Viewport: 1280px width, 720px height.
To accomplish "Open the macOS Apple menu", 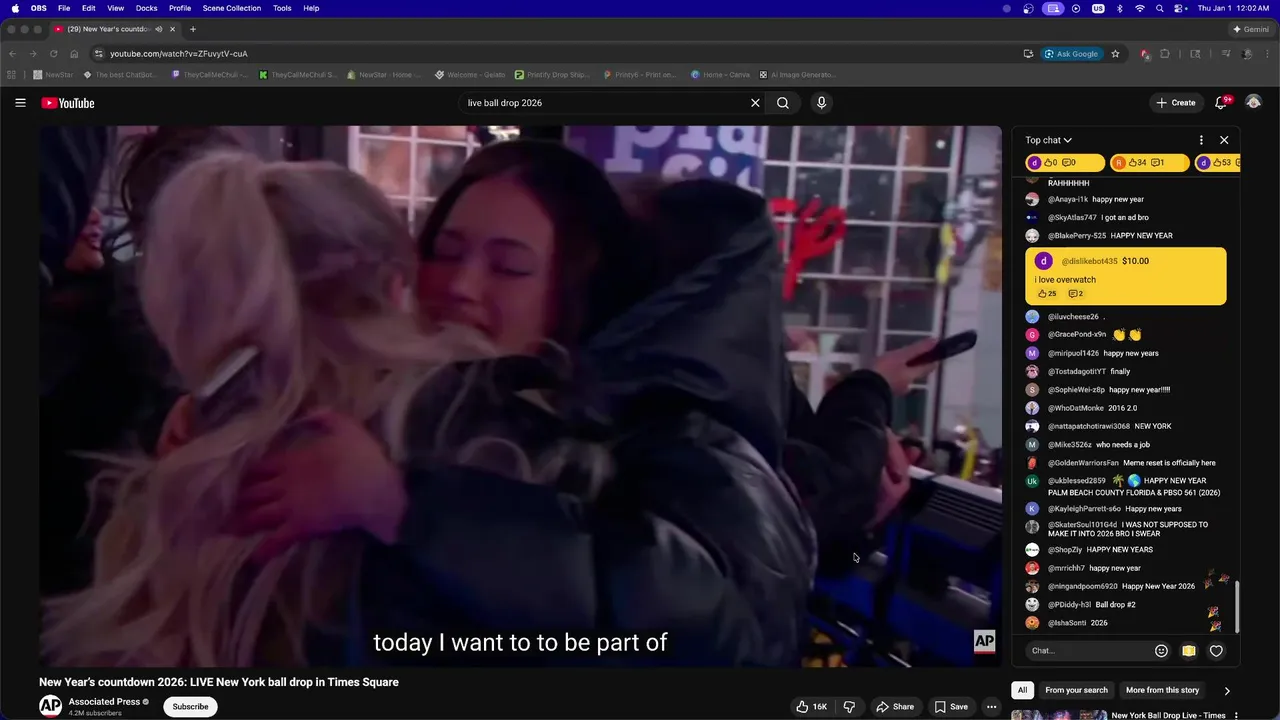I will [15, 8].
